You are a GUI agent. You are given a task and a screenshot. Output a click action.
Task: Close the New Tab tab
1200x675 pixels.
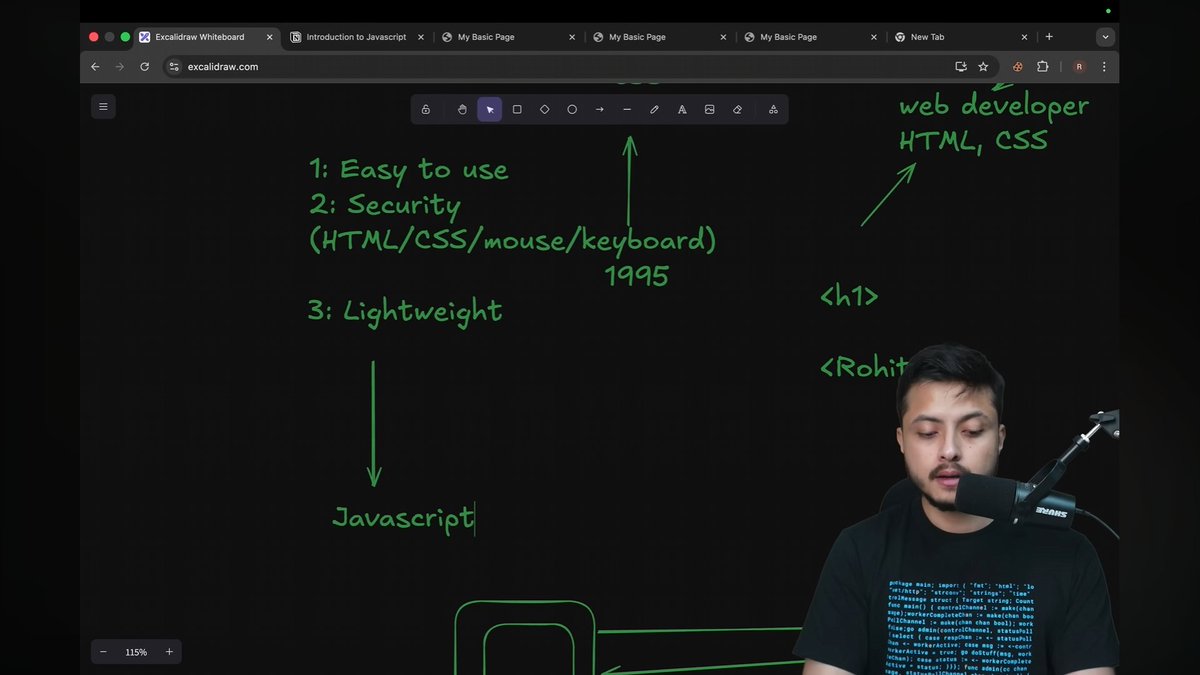pyautogui.click(x=1024, y=37)
